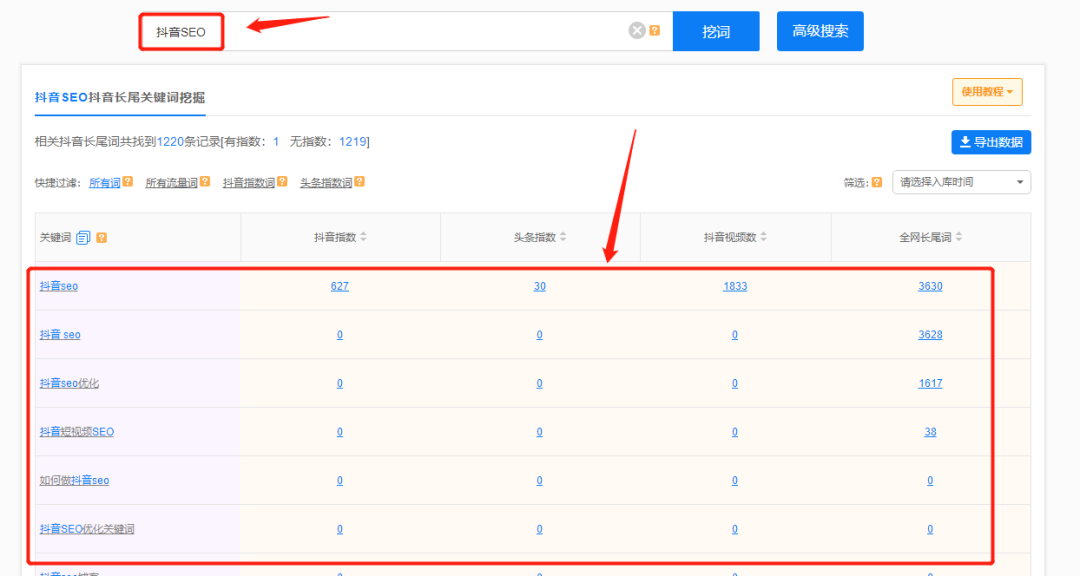Image resolution: width=1080 pixels, height=576 pixels.
Task: Open the 请选择入库时间 dropdown
Action: (962, 183)
